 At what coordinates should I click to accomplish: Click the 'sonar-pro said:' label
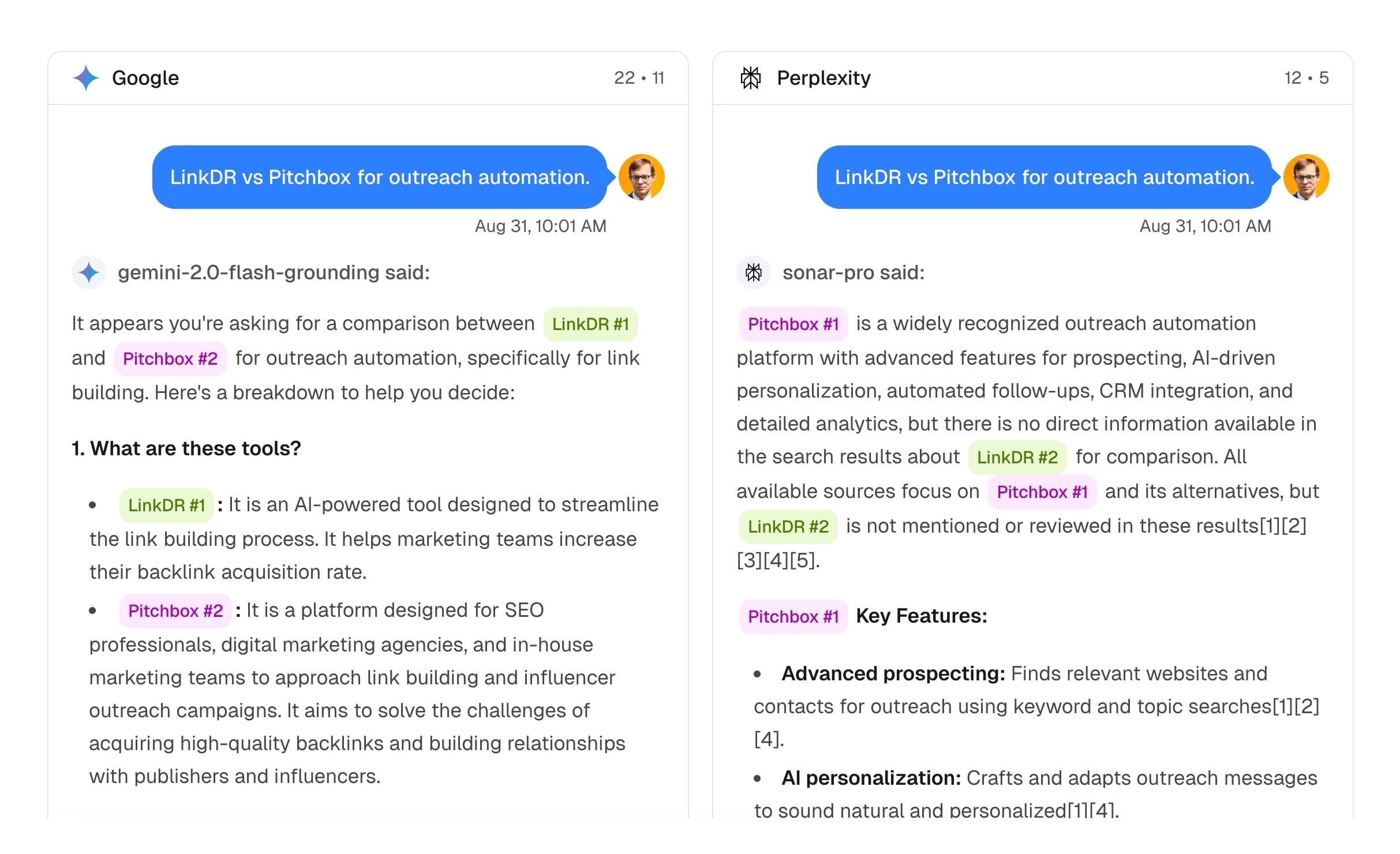point(854,272)
